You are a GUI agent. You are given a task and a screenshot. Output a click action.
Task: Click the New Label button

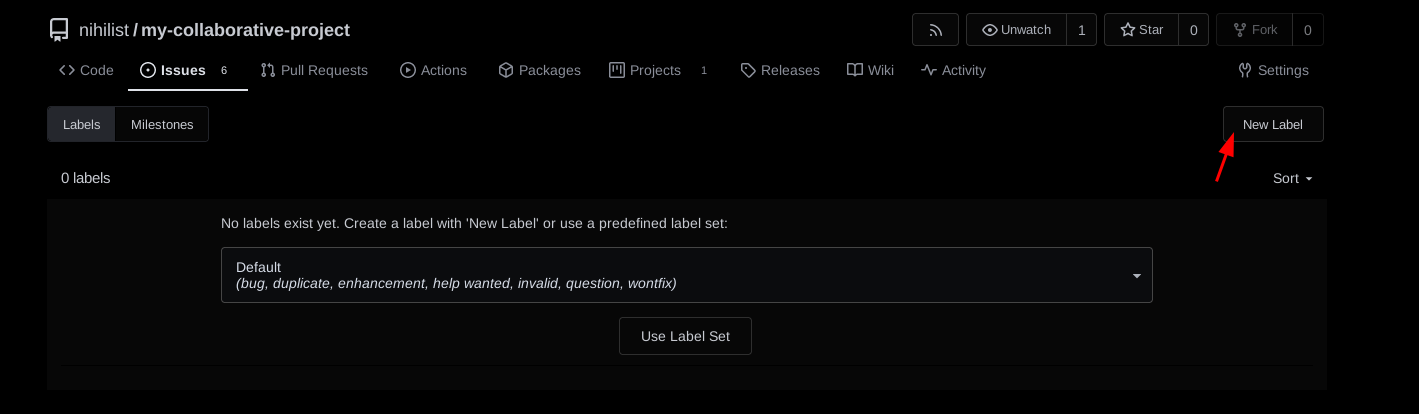tap(1273, 125)
